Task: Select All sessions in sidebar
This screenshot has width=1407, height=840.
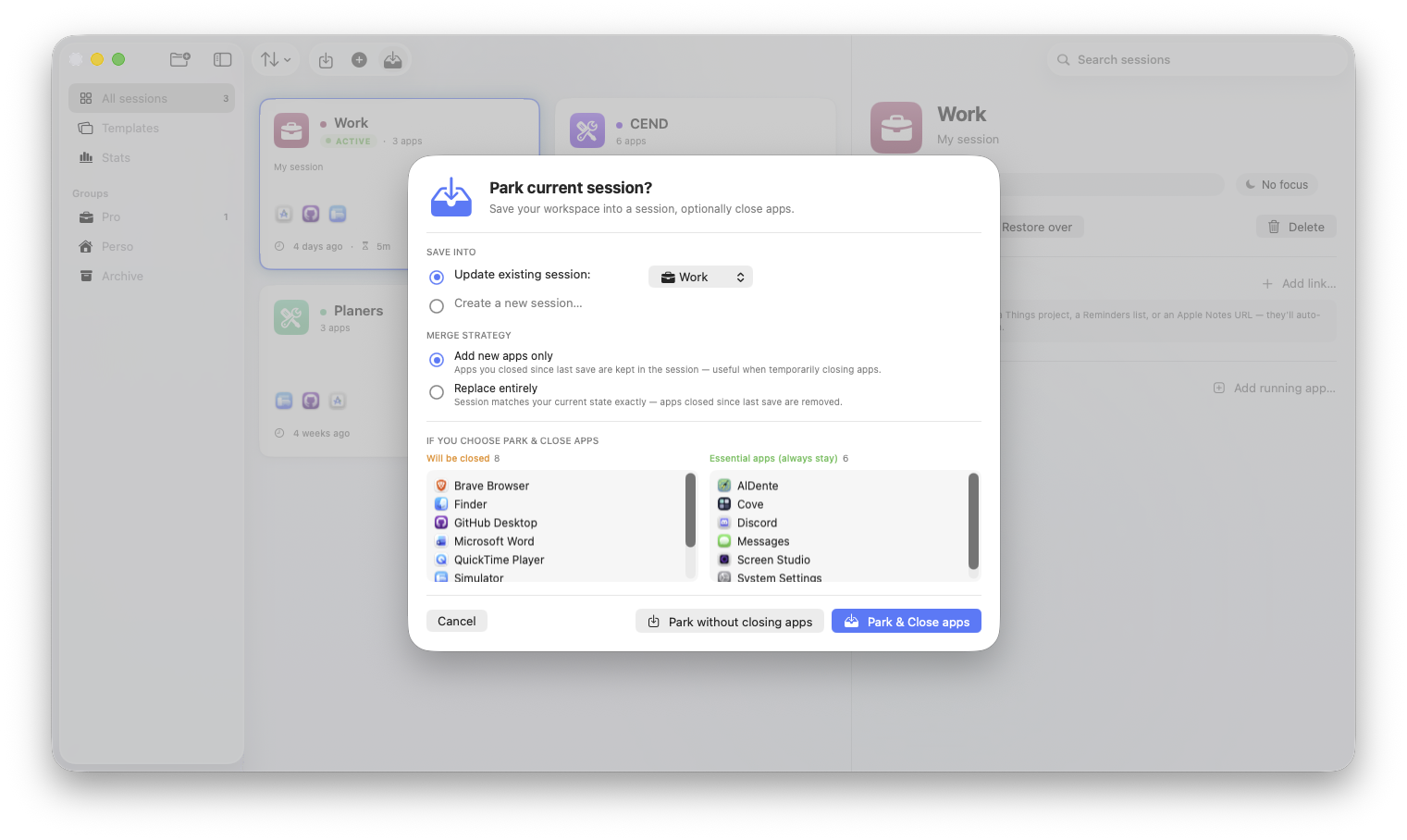Action: coord(152,98)
